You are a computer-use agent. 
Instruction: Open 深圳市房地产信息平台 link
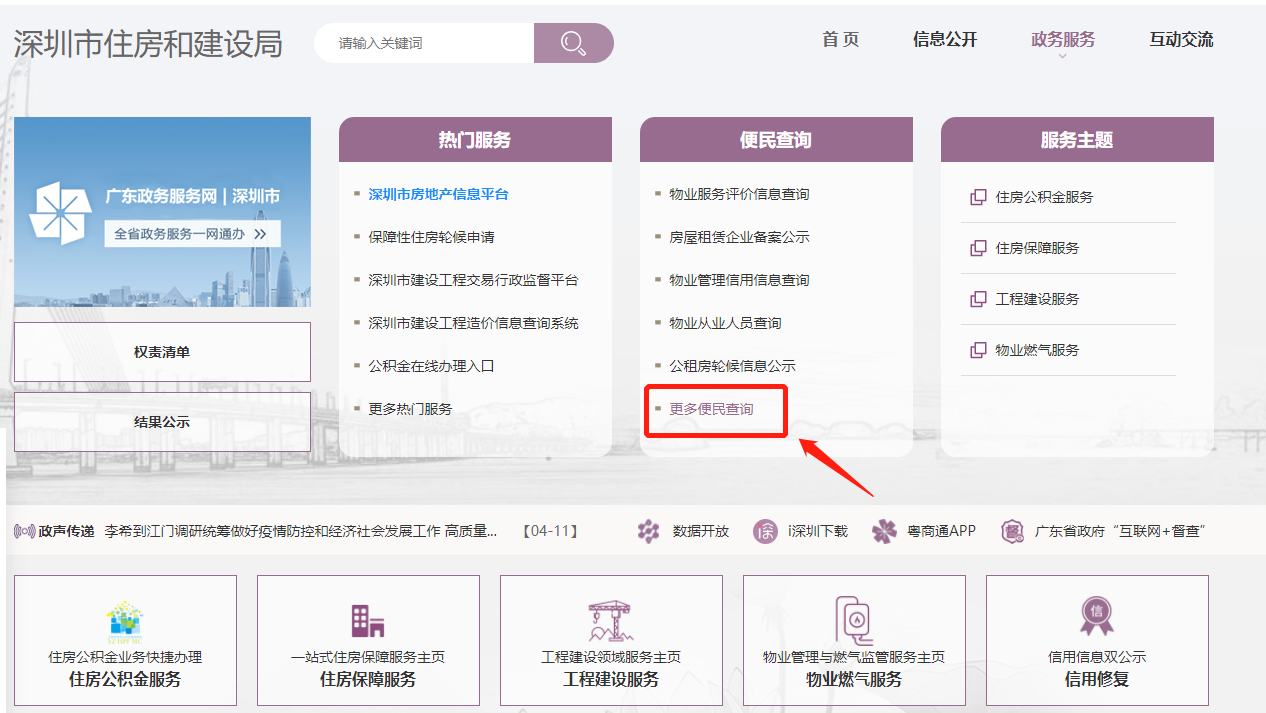(x=438, y=194)
